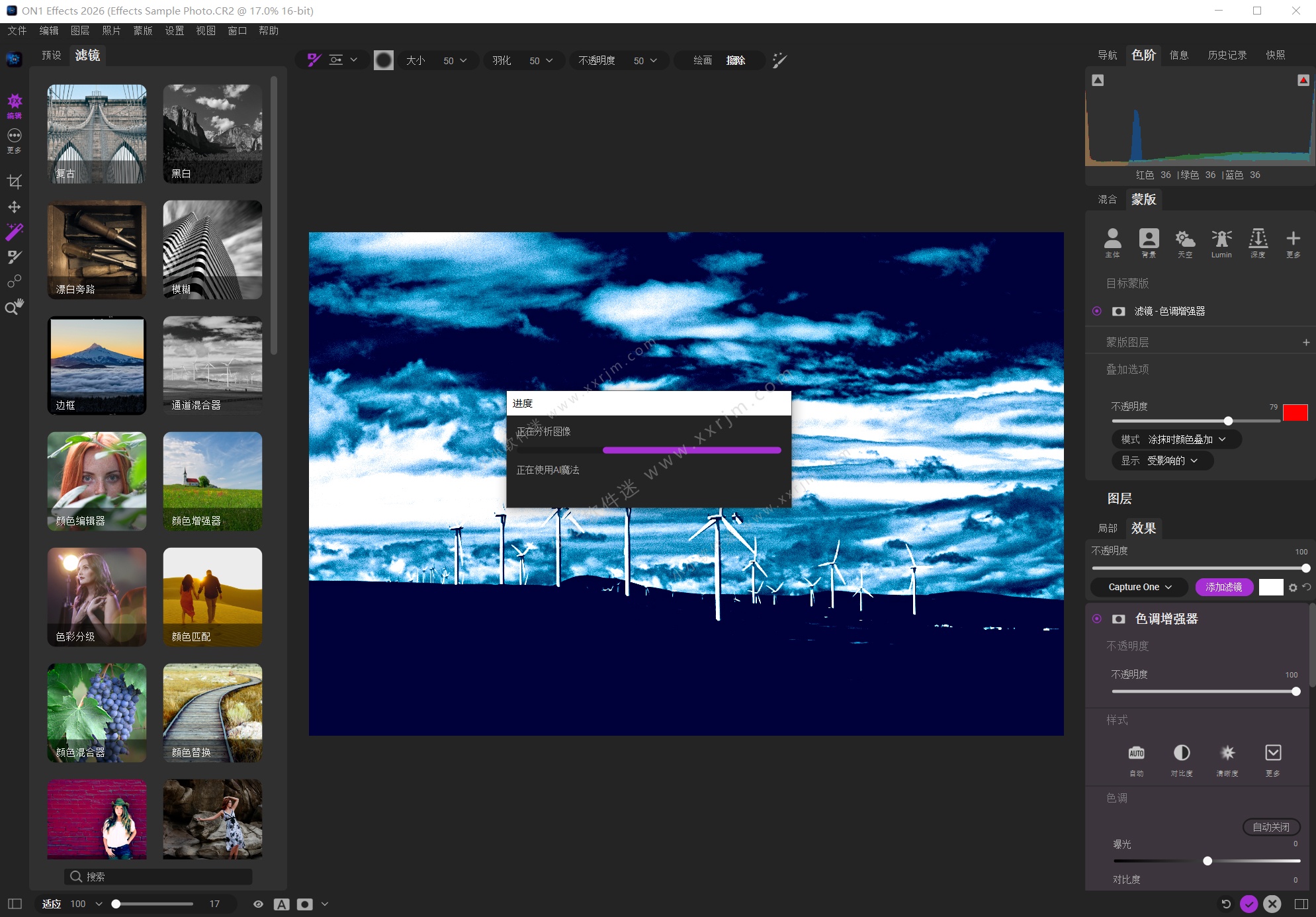Click the Lumin mask icon
This screenshot has height=917, width=1316.
[x=1221, y=240]
